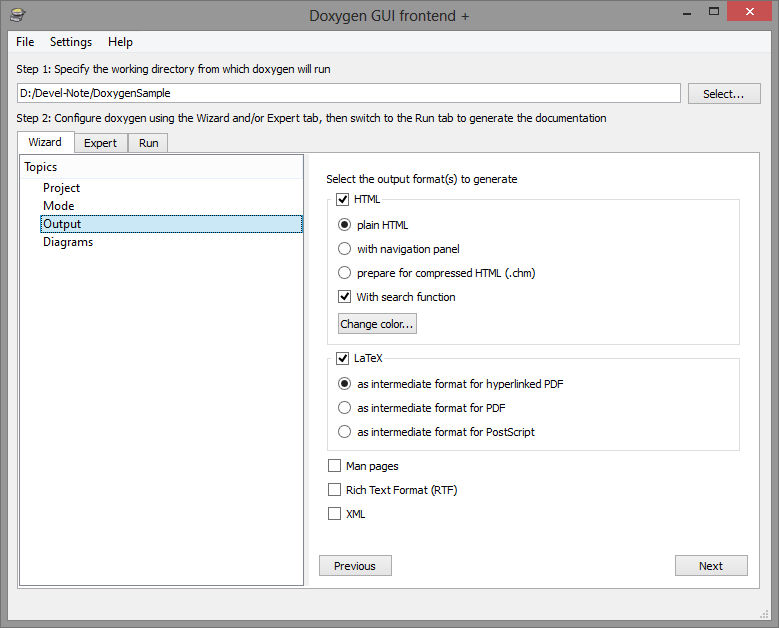The width and height of the screenshot is (779, 628).
Task: Click the Select... directory button
Action: coord(724,93)
